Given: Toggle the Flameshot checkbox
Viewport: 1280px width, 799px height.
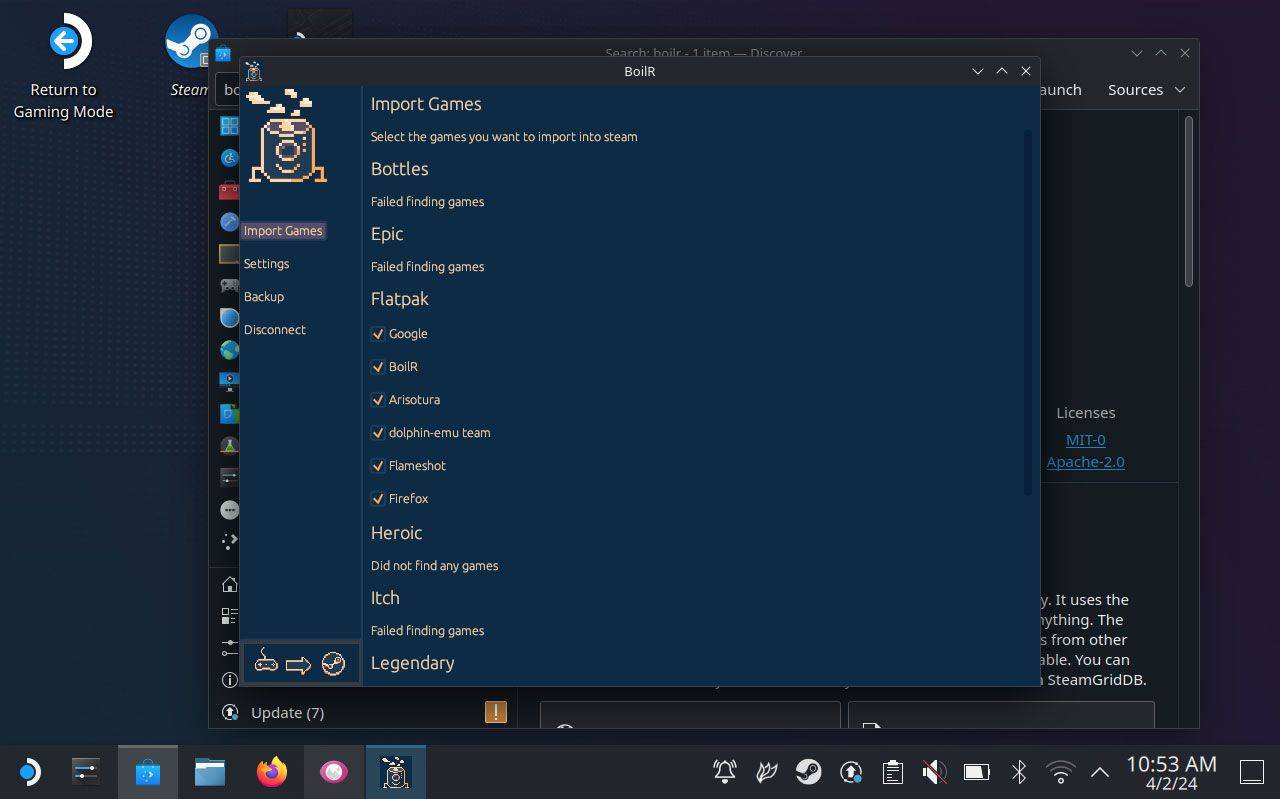Looking at the screenshot, I should pyautogui.click(x=378, y=466).
